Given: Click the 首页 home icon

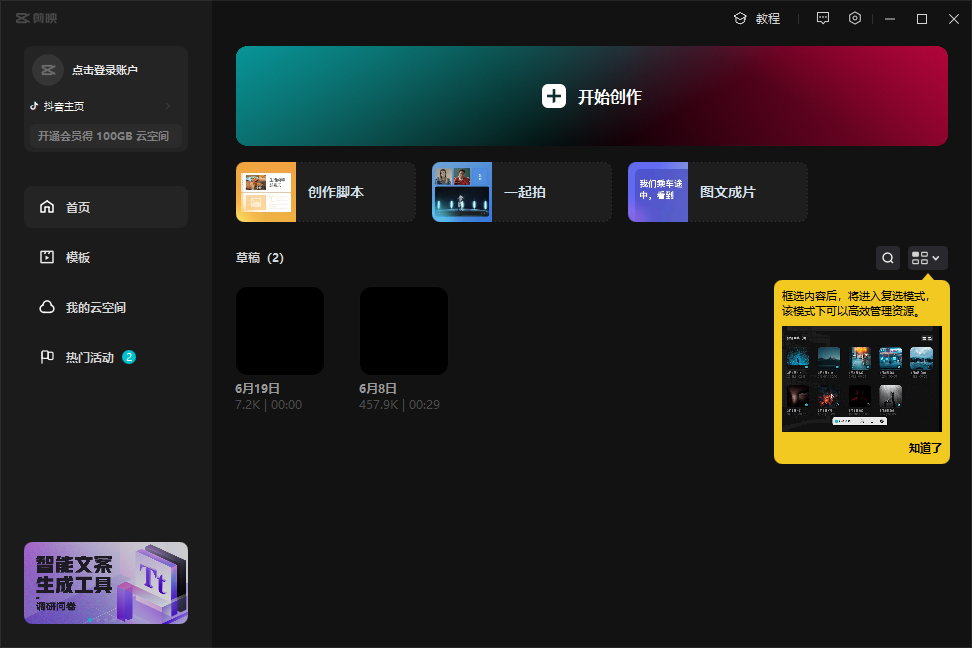Looking at the screenshot, I should [x=47, y=206].
